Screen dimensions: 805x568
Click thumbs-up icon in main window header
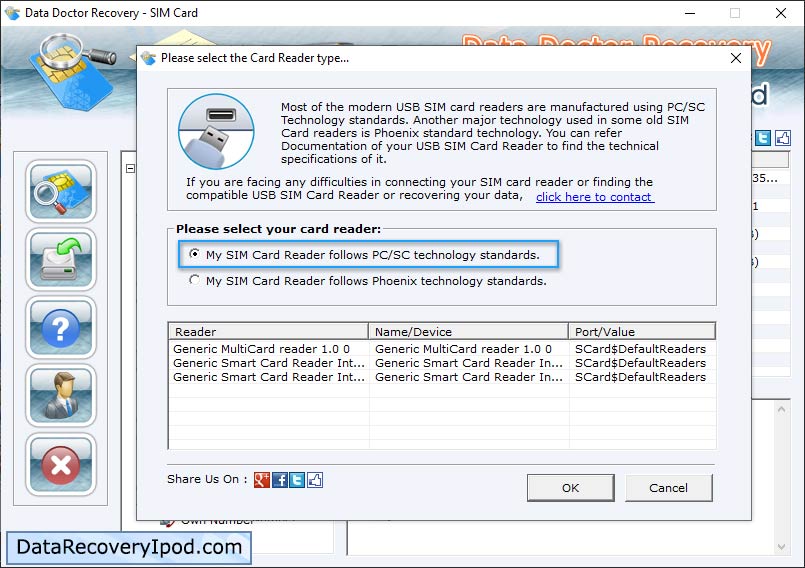tap(782, 138)
